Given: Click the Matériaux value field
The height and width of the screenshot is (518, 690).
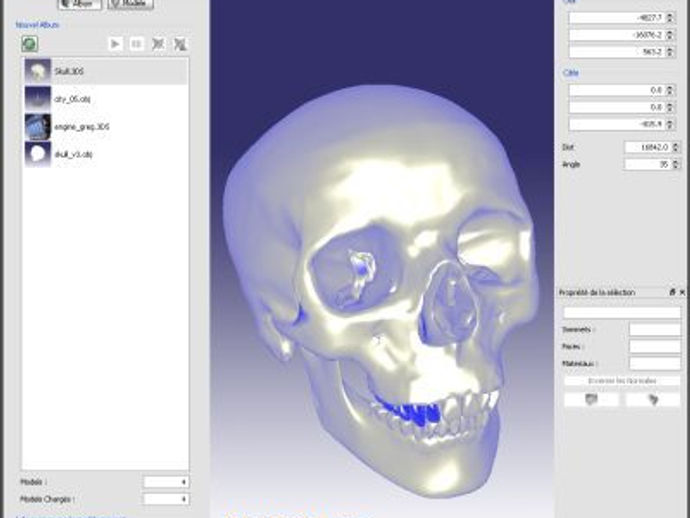Looking at the screenshot, I should [x=655, y=364].
